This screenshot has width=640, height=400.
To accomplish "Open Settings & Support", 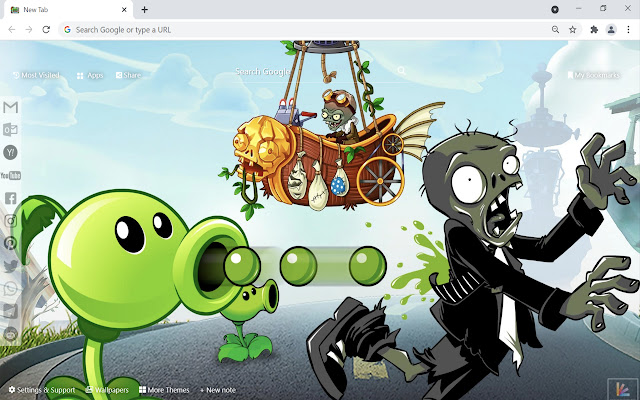I will pyautogui.click(x=42, y=390).
